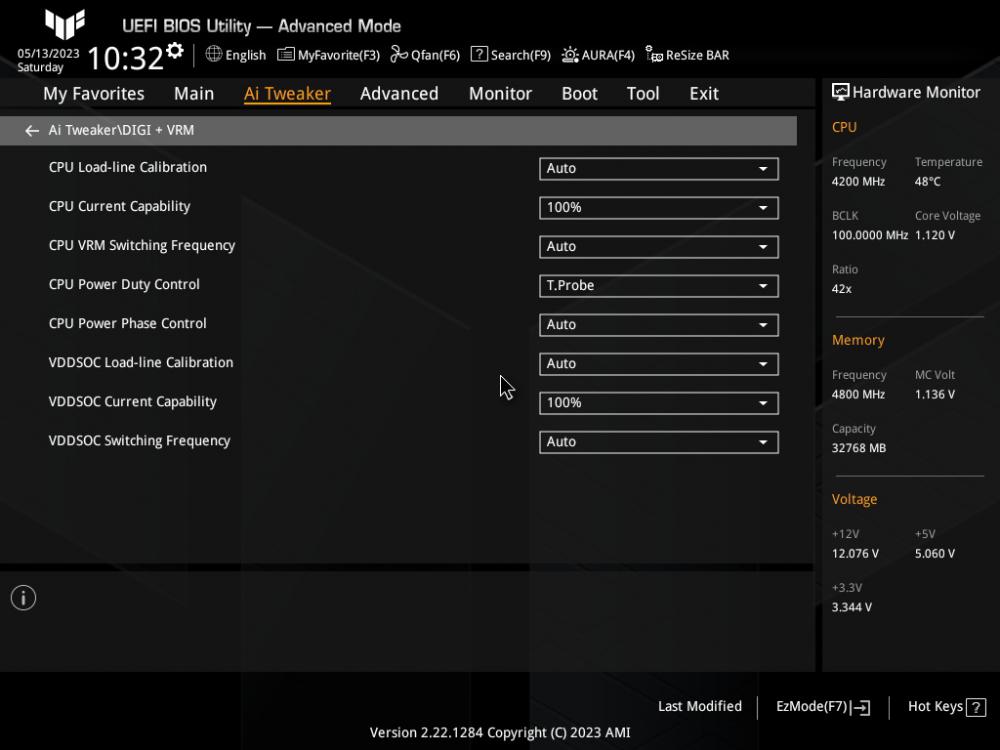Click the Core Voltage value 1.120 V

[x=934, y=235]
